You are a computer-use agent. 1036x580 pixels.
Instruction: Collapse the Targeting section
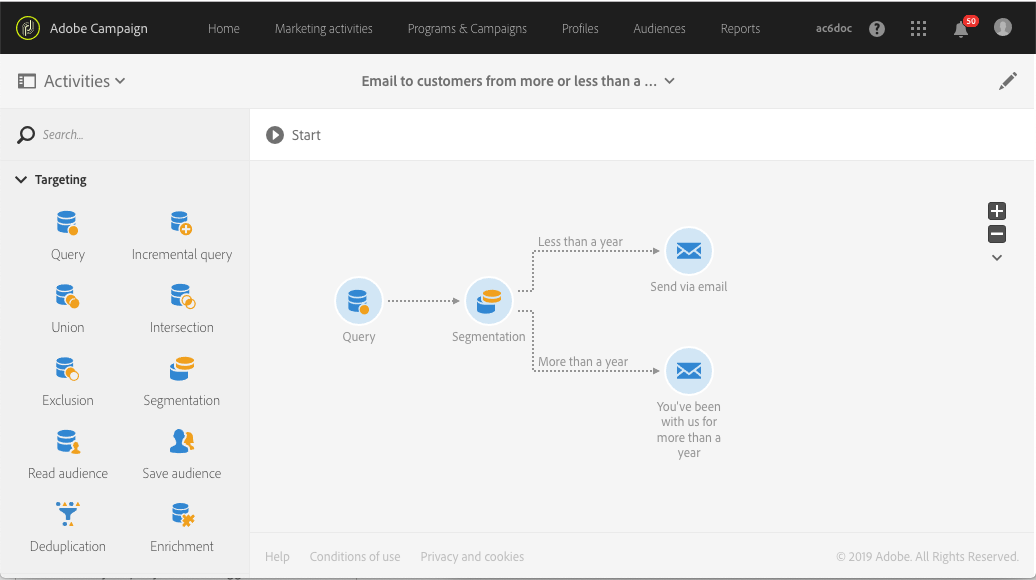pyautogui.click(x=21, y=180)
